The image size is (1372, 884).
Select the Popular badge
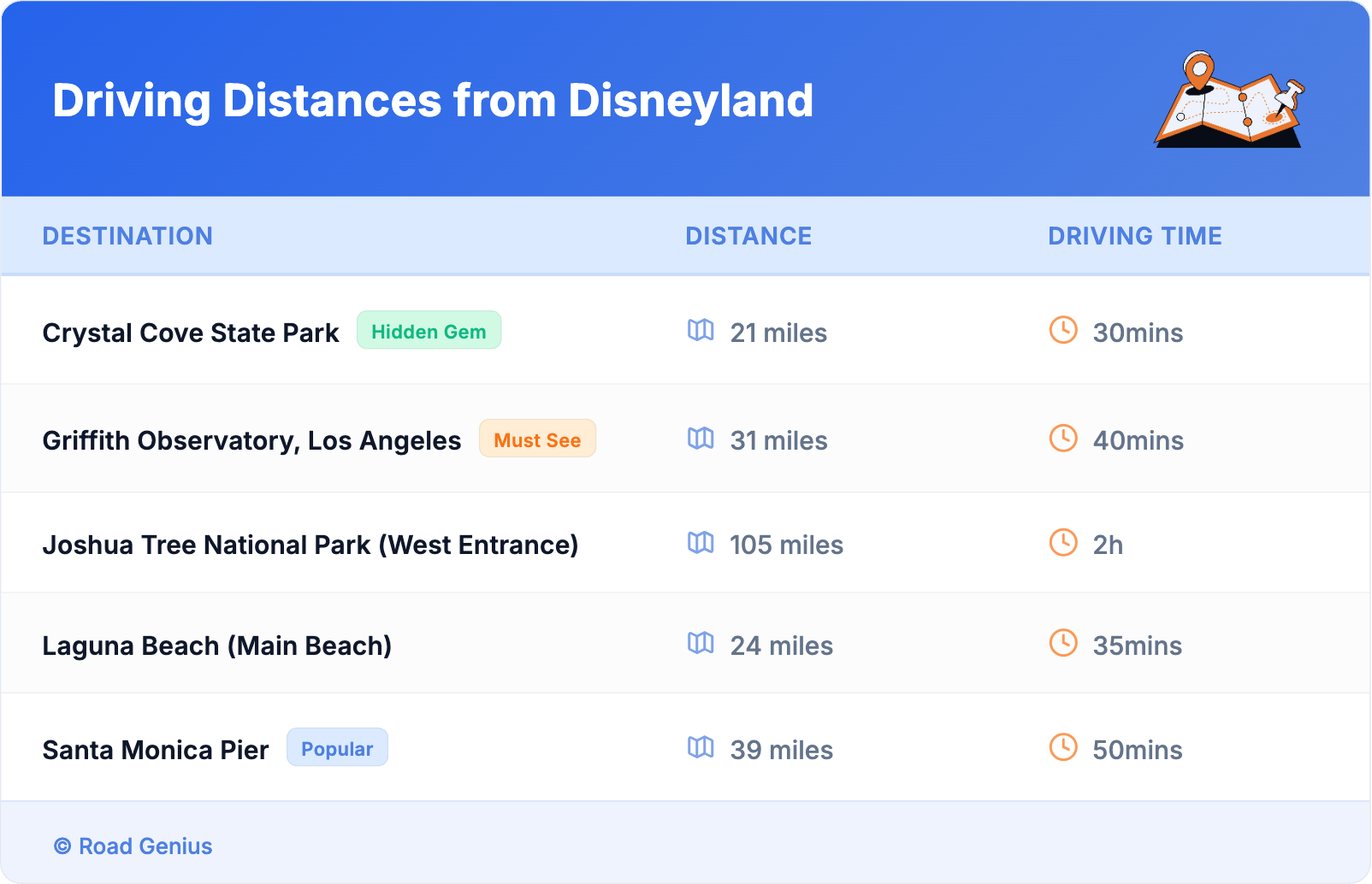[337, 748]
